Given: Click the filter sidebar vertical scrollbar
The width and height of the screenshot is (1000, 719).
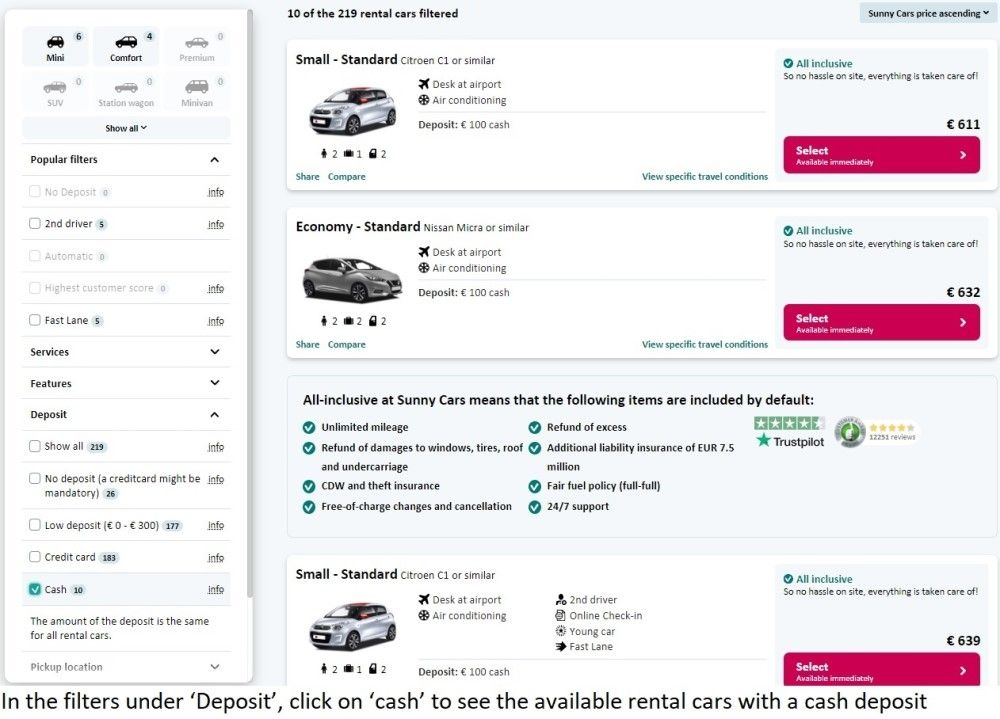Looking at the screenshot, I should point(250,303).
